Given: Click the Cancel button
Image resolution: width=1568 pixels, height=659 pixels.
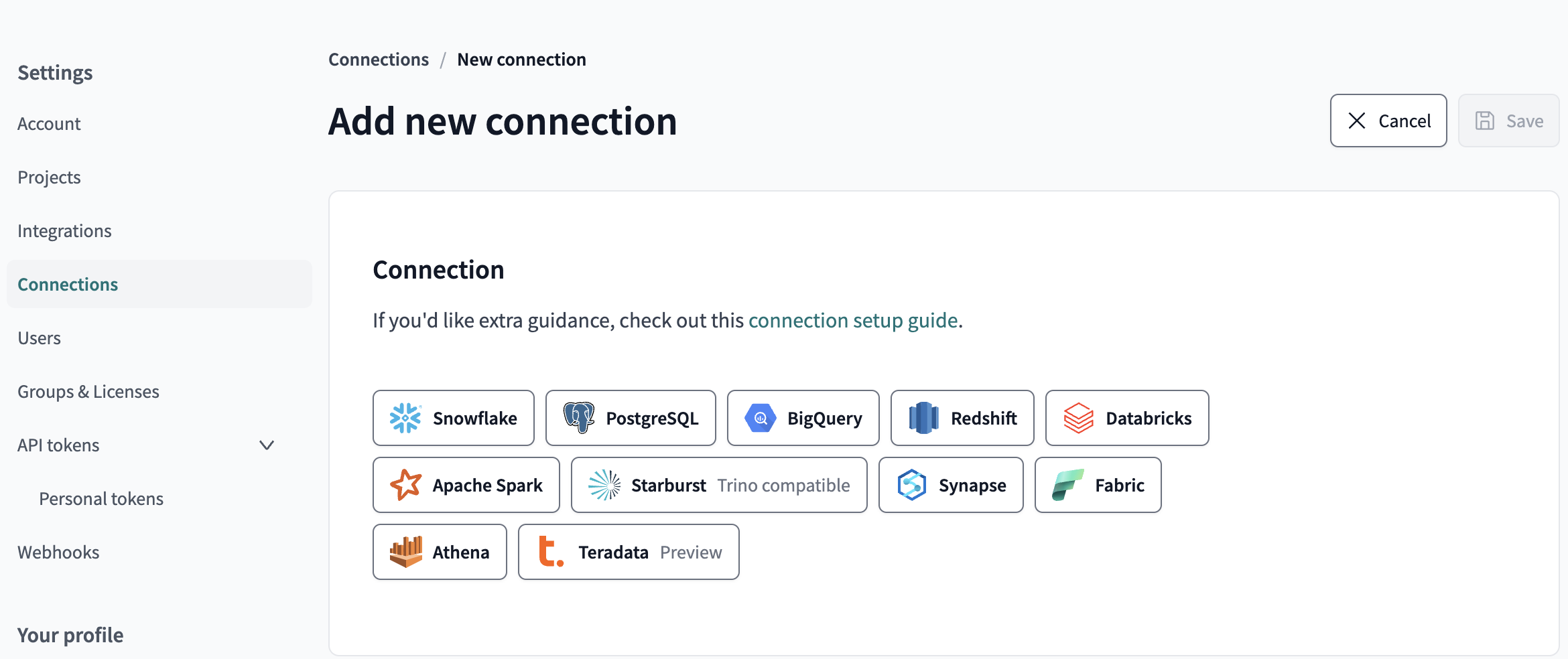Looking at the screenshot, I should [1388, 121].
